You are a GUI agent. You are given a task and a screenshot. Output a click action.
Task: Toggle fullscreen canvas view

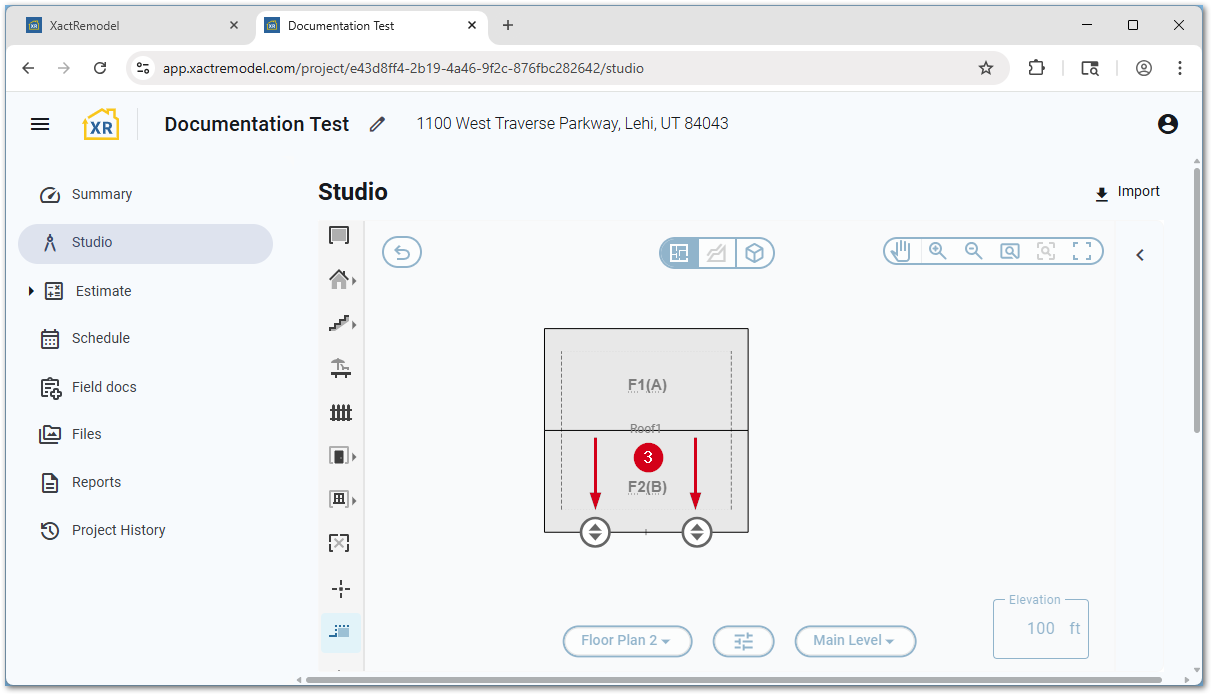click(x=1082, y=252)
